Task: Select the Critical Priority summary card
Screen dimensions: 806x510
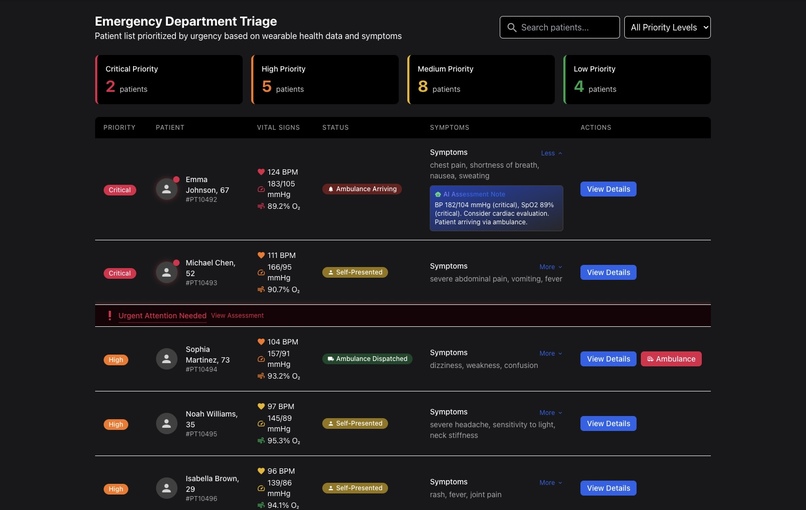Action: tap(169, 80)
